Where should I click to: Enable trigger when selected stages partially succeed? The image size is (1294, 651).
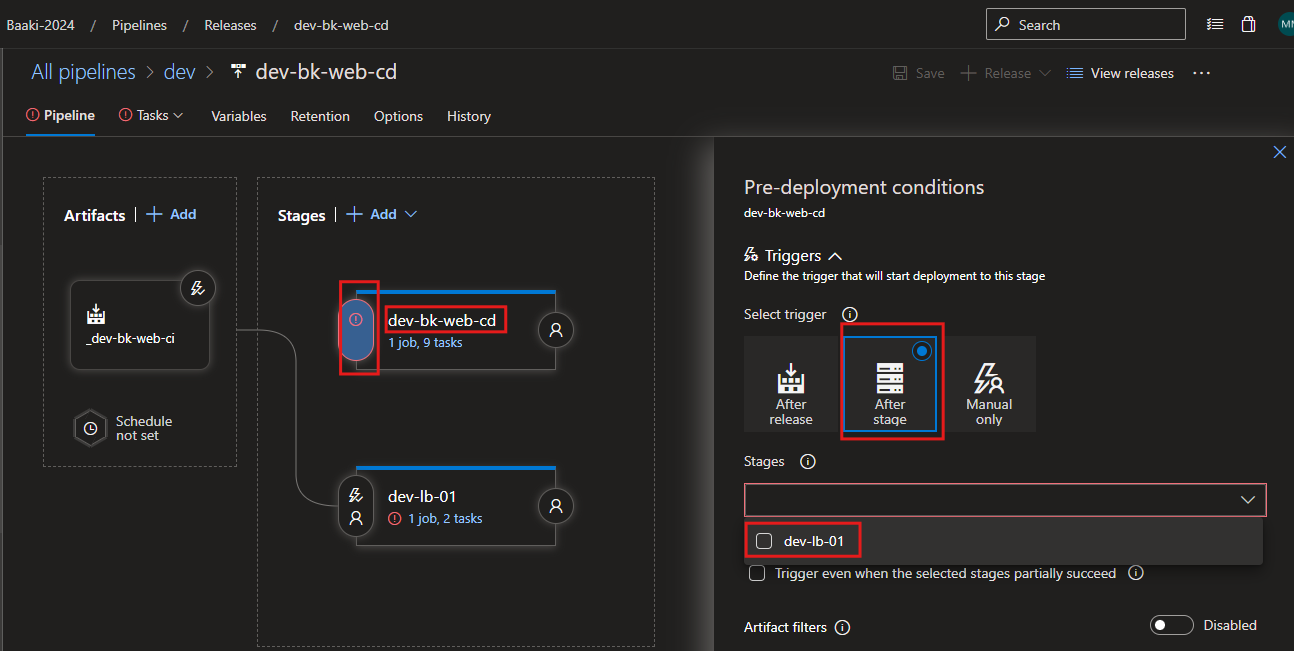[757, 573]
